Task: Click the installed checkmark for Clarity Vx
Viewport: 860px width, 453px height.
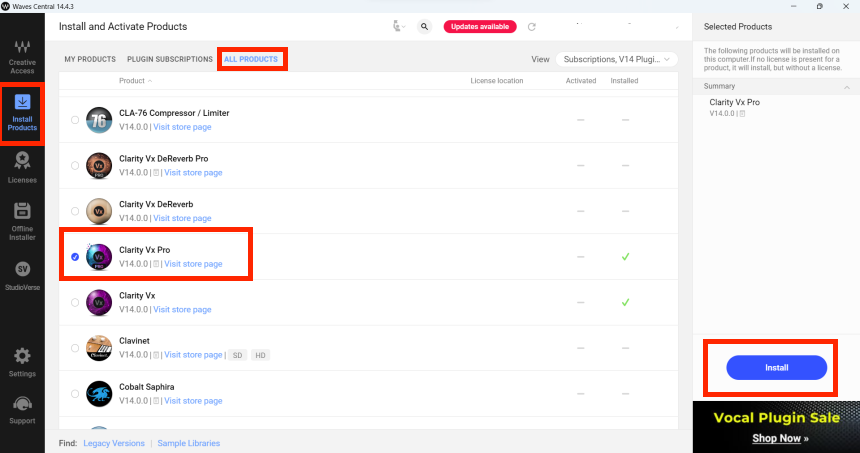Action: 625,302
